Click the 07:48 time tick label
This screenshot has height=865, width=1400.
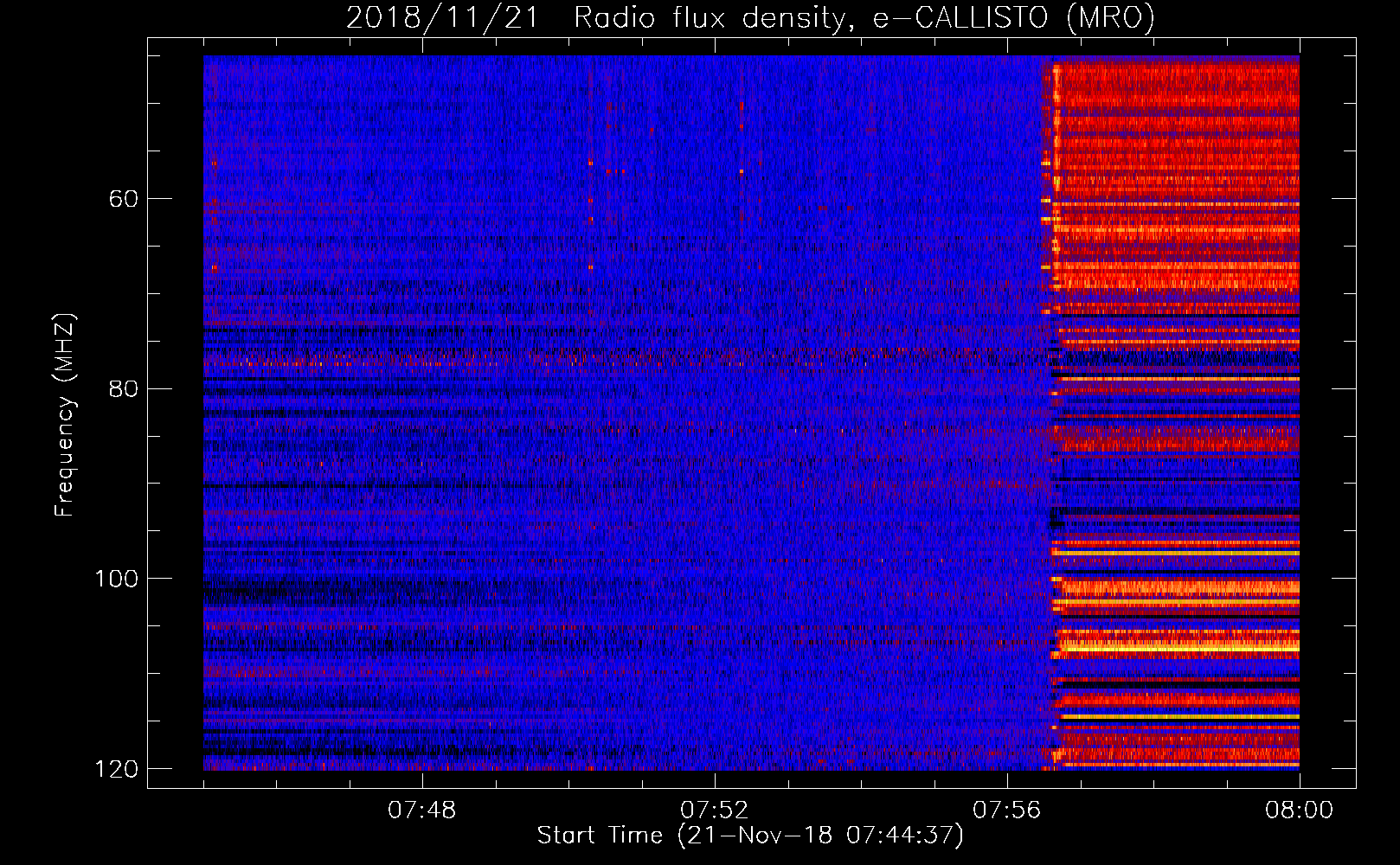[422, 811]
